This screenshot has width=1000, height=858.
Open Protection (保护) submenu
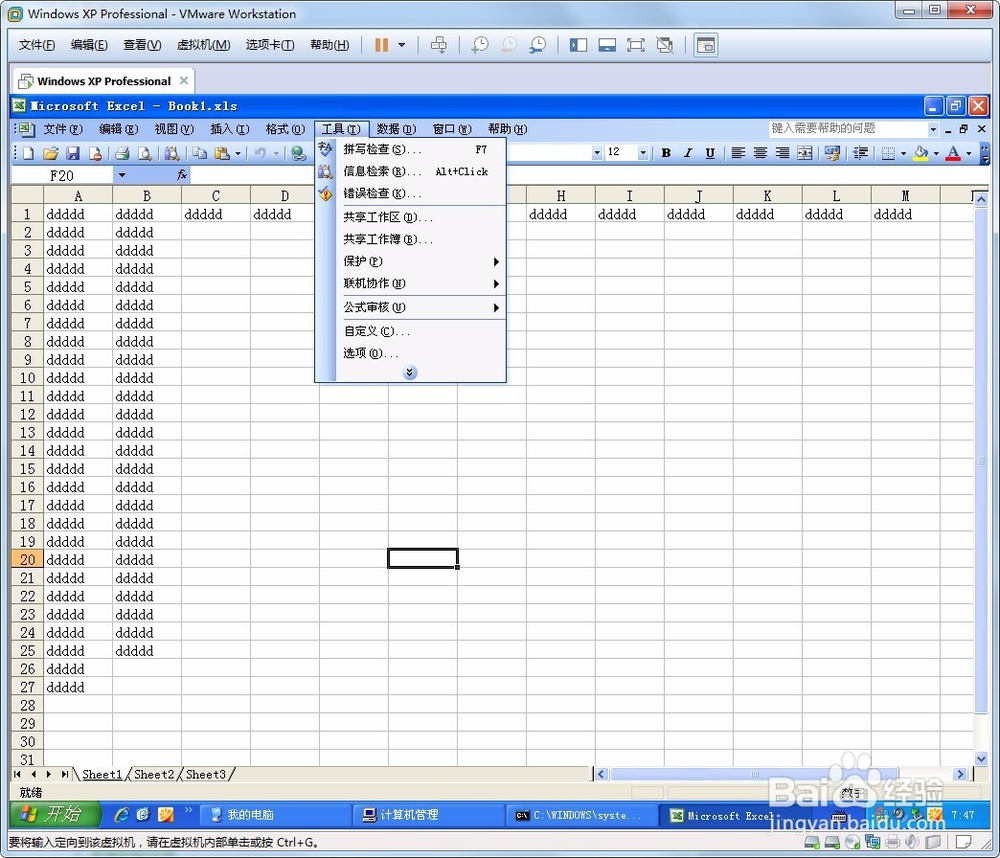pos(411,261)
